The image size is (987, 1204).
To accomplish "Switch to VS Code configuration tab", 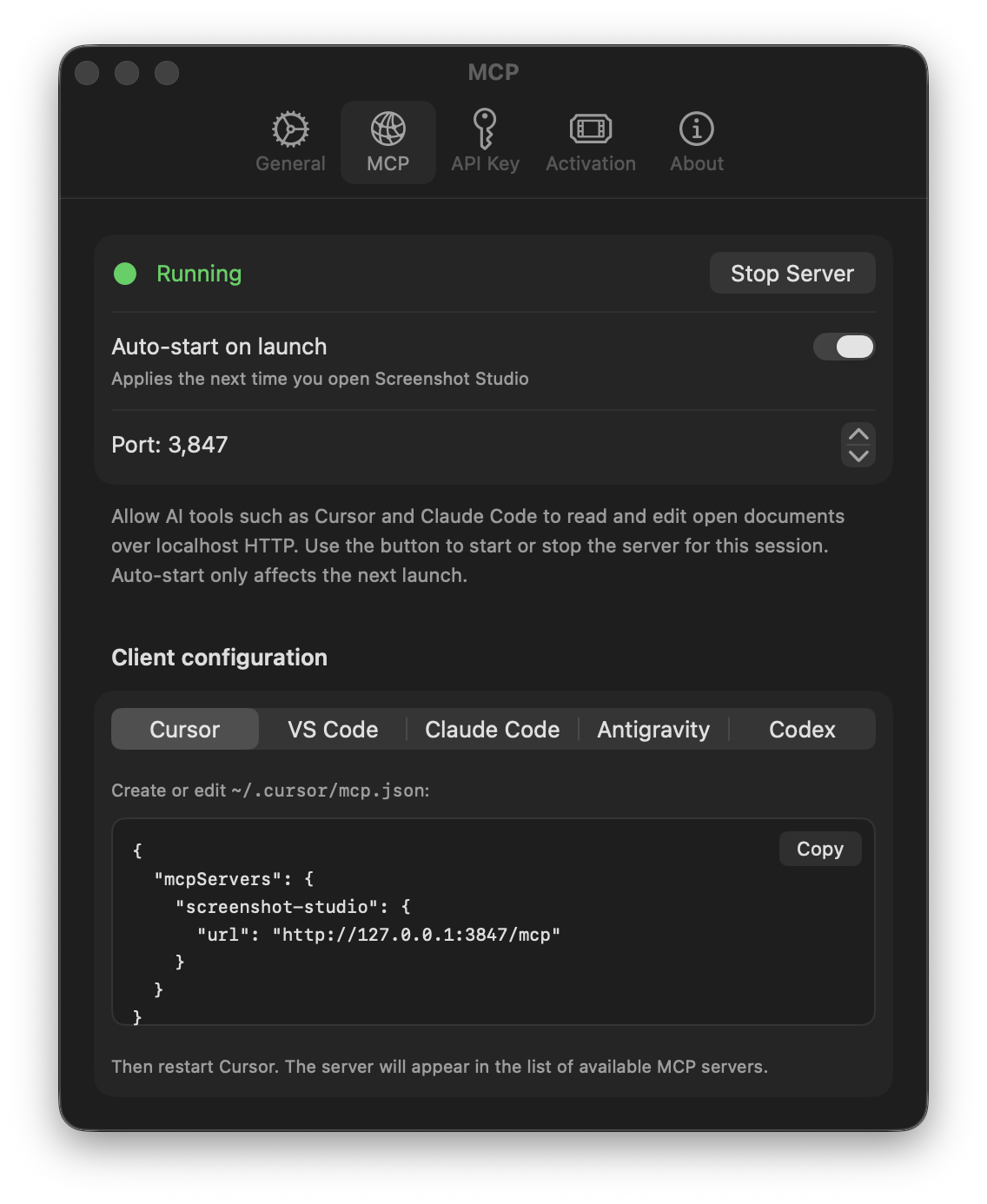I will (x=333, y=729).
